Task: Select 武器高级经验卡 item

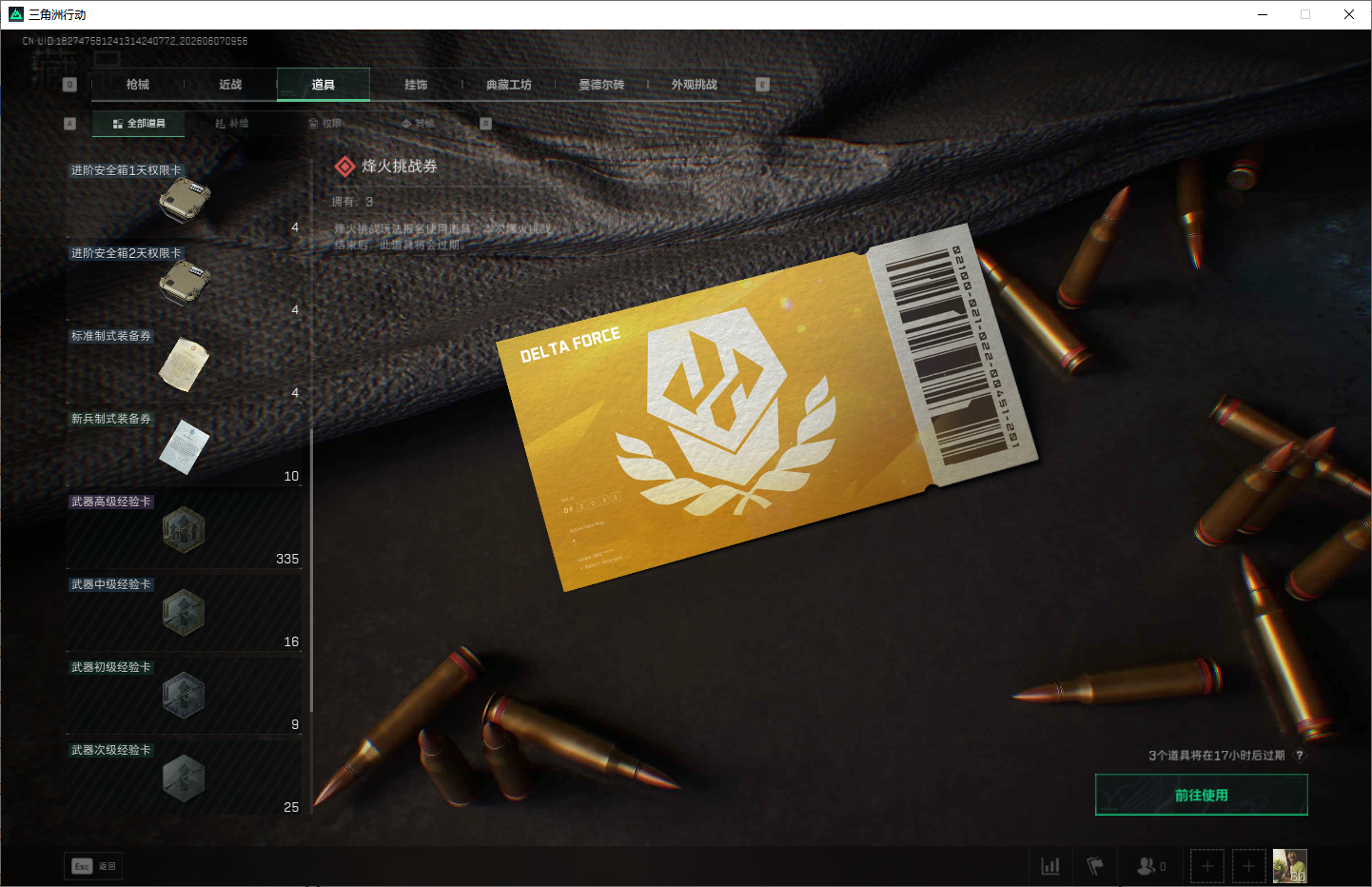Action: 184,529
